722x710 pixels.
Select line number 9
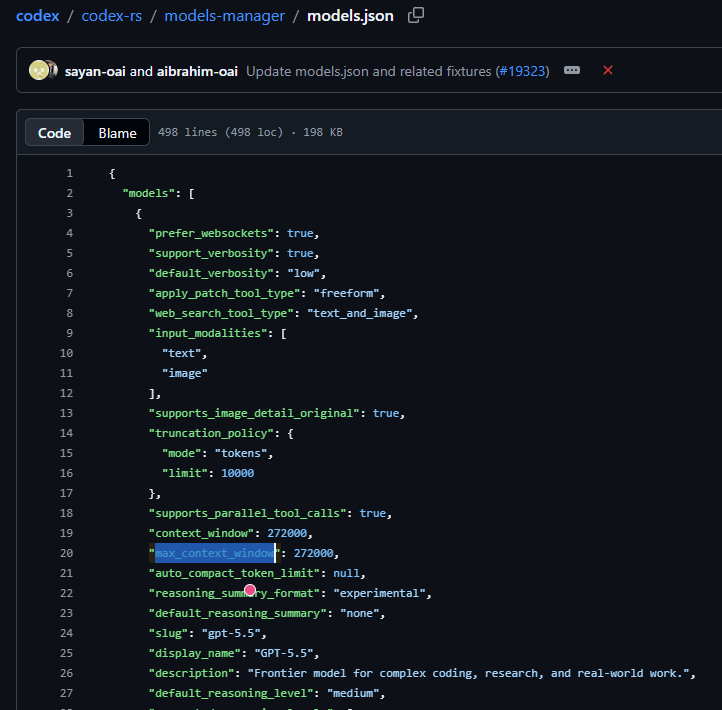(70, 333)
